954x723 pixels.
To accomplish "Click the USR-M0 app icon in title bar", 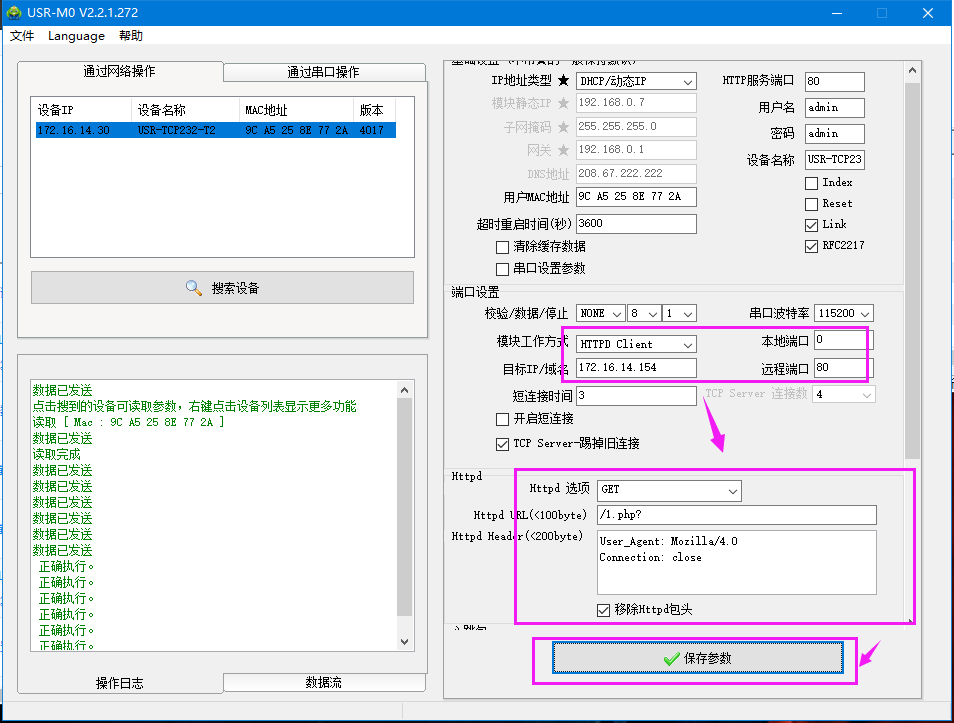I will point(14,13).
